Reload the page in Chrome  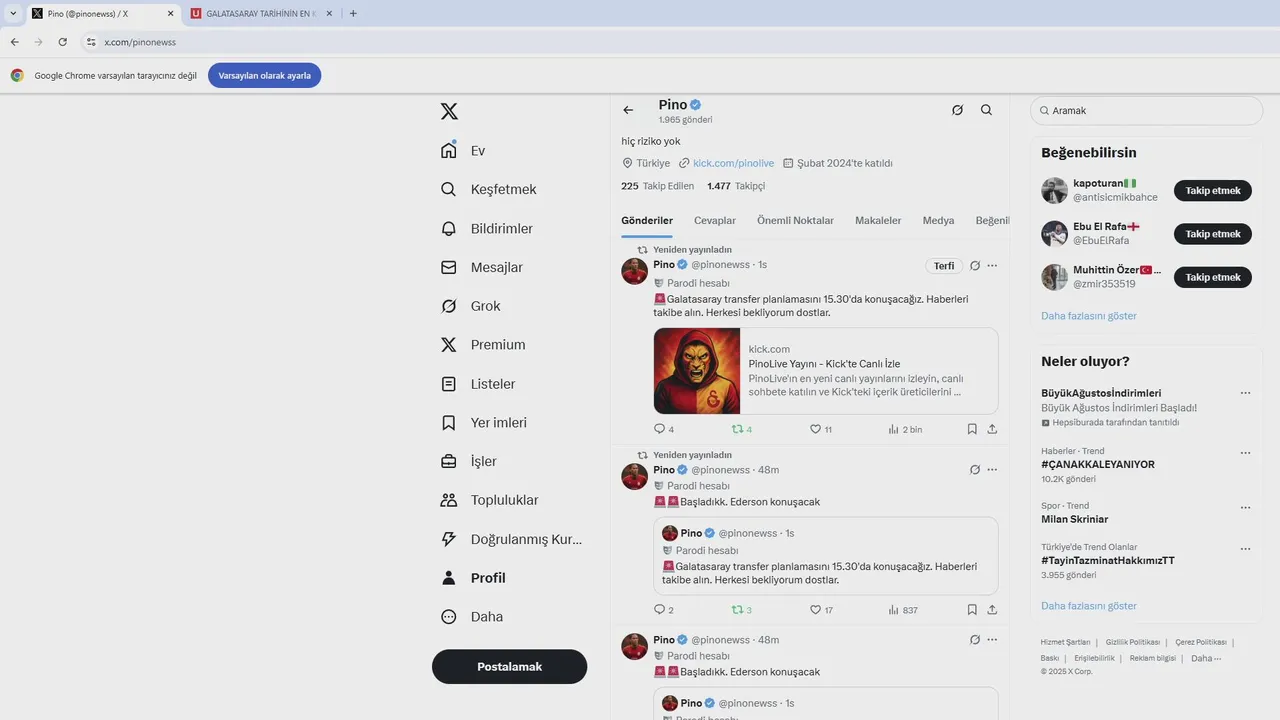click(63, 42)
